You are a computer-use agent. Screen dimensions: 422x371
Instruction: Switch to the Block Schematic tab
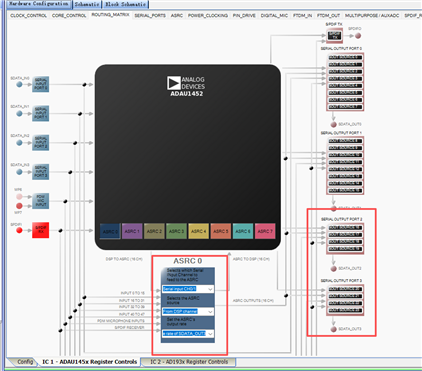pyautogui.click(x=125, y=4)
